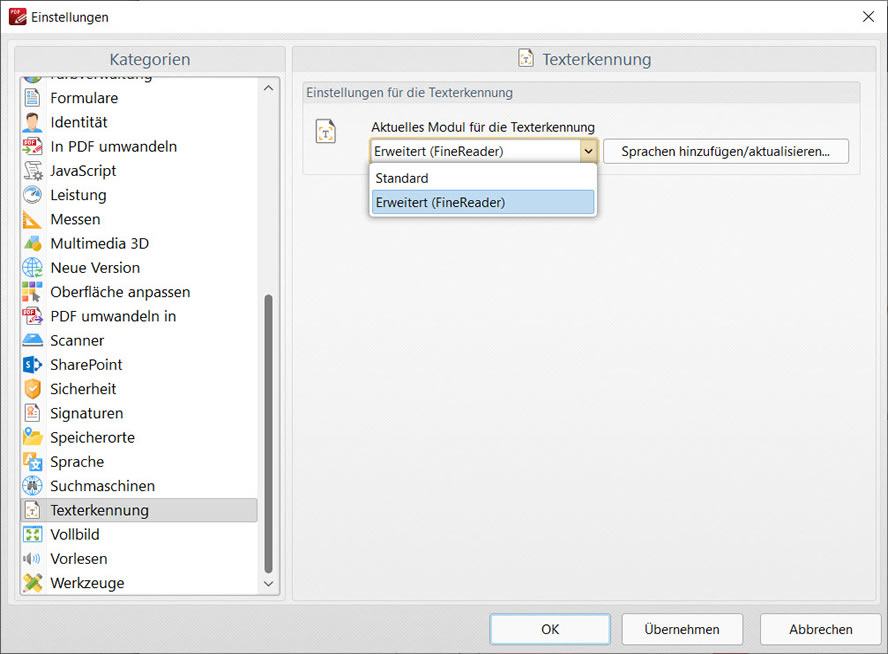
Task: Open the Identität category
Action: pos(139,122)
